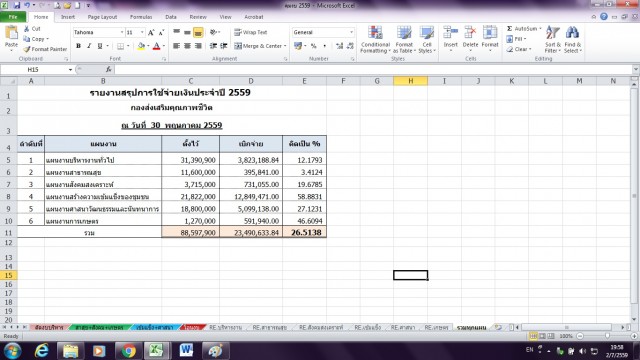Image resolution: width=640 pixels, height=360 pixels.
Task: Click the Orientation text angle icon
Action: tap(213, 32)
